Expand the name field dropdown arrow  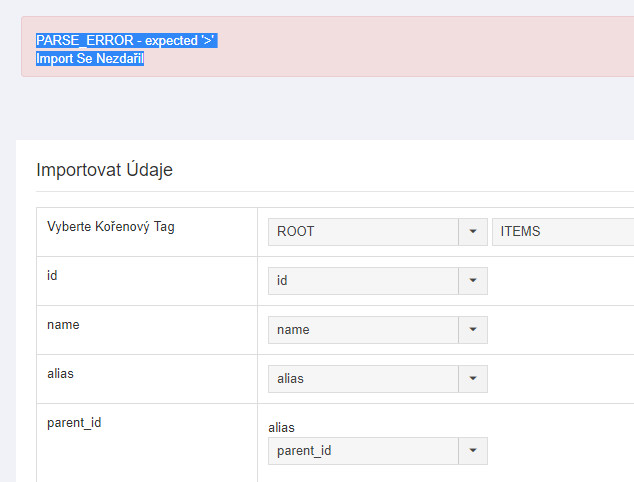tap(473, 330)
